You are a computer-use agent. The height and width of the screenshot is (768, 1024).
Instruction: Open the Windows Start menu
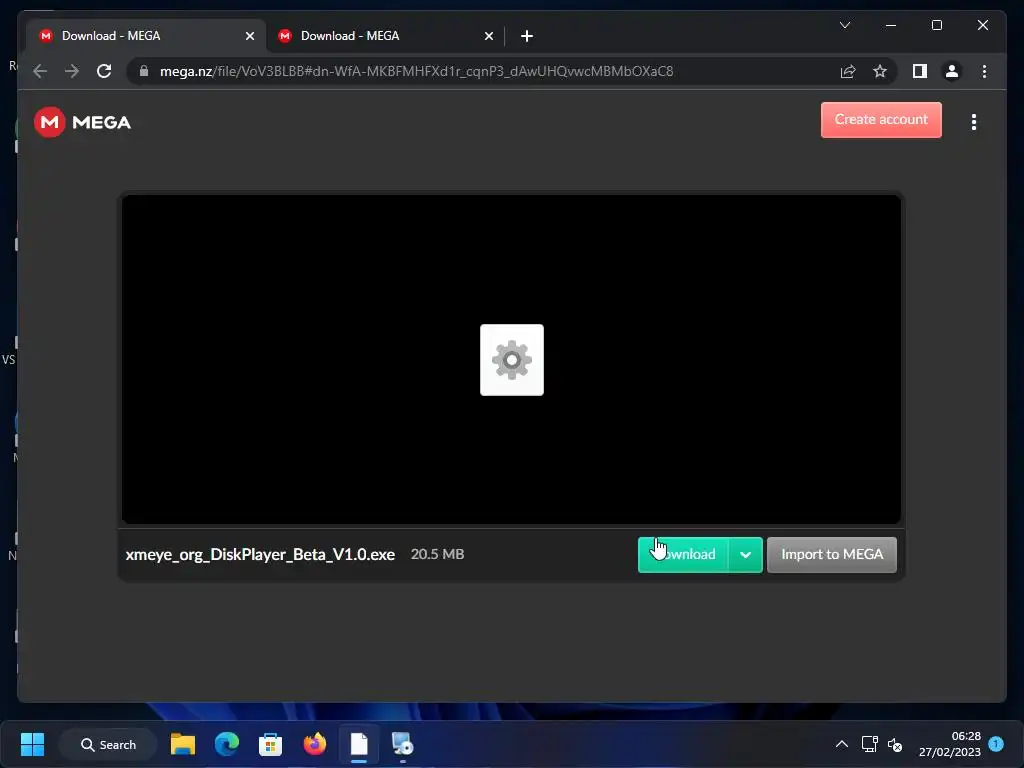[32, 744]
